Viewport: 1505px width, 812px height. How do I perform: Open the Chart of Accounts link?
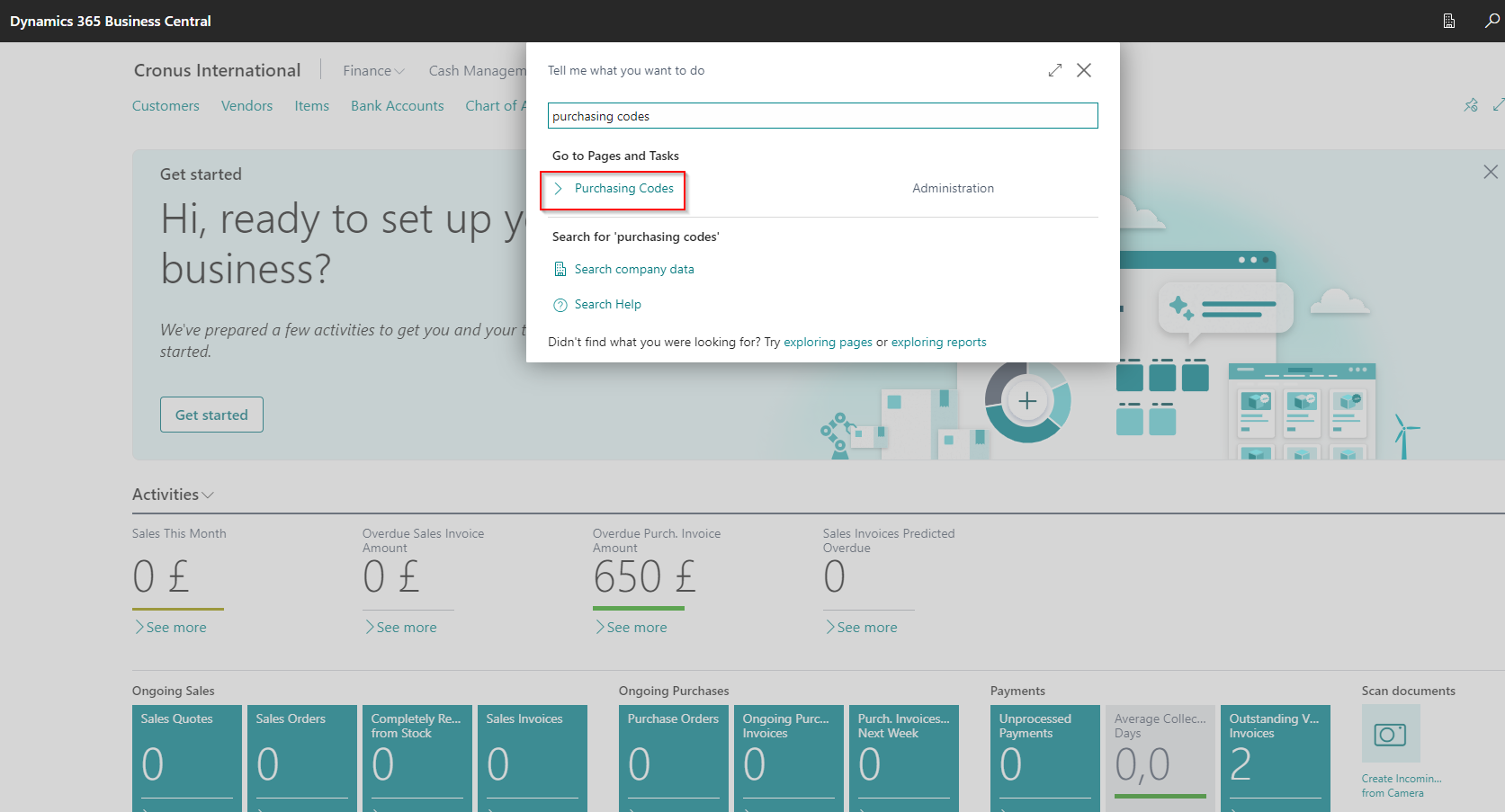(x=496, y=105)
